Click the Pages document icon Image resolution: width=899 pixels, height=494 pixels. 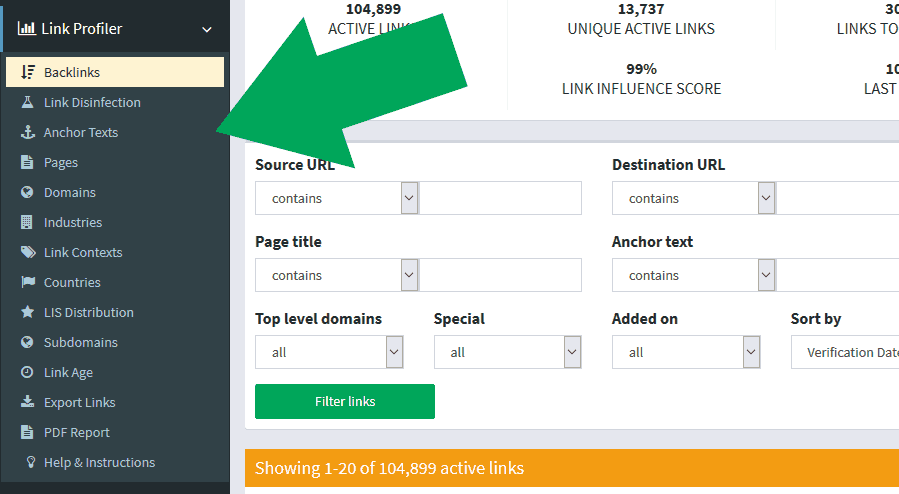27,162
